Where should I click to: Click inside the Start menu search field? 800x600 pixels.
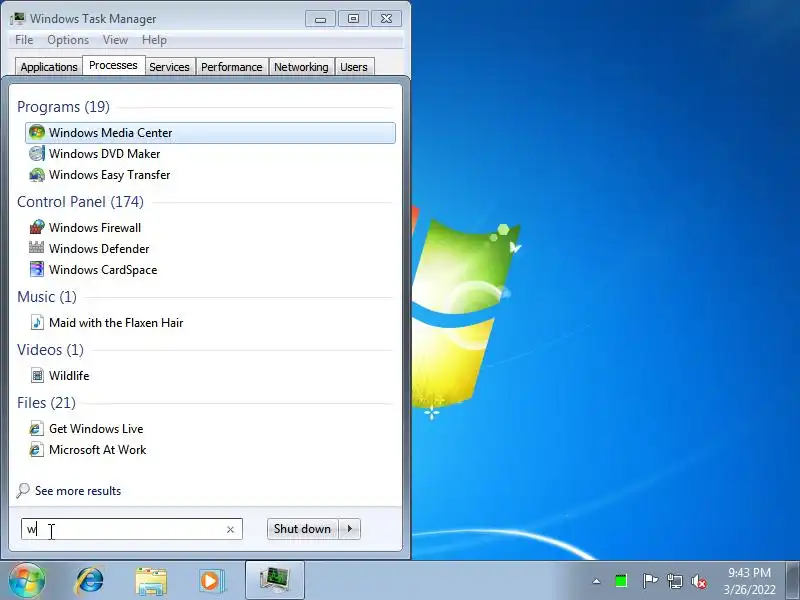click(x=132, y=529)
